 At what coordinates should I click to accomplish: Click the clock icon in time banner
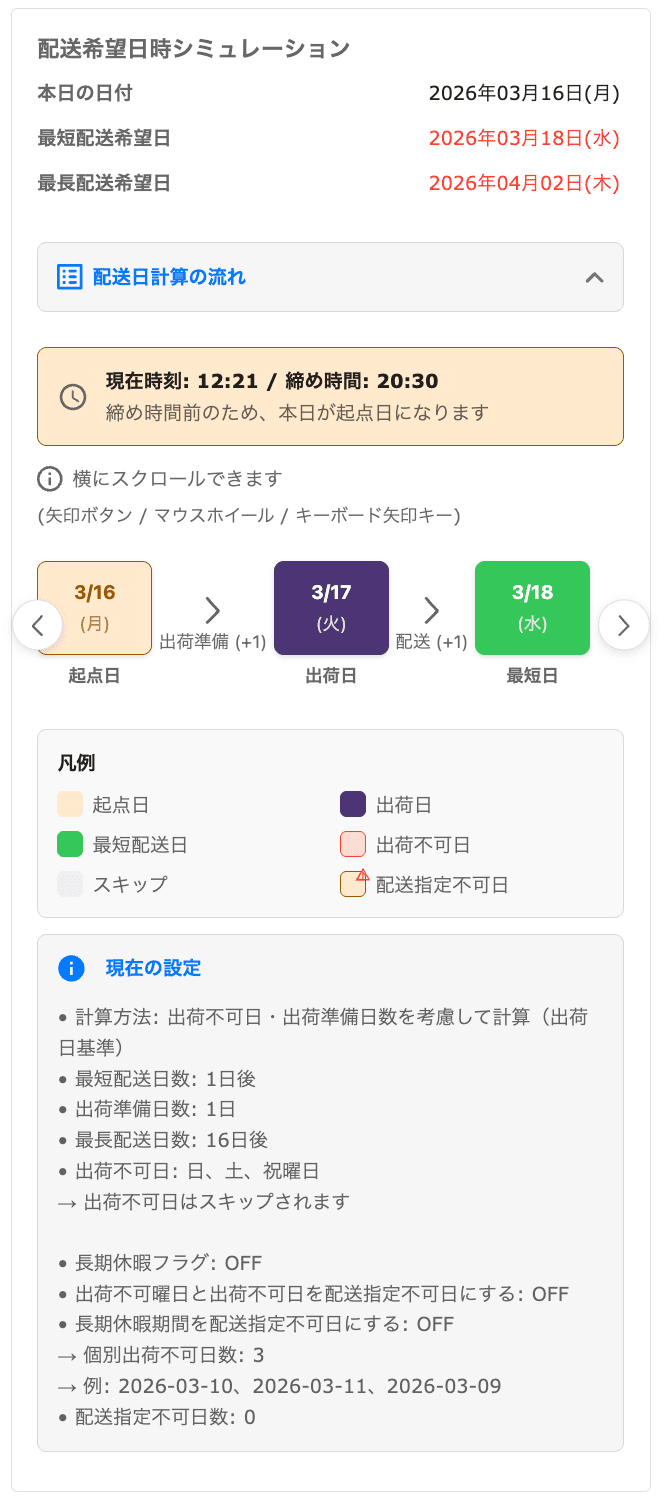click(73, 396)
